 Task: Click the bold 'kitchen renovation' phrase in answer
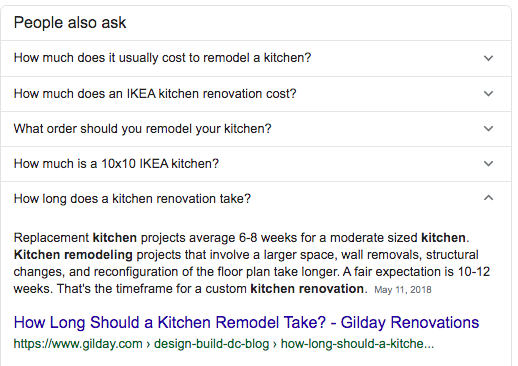(x=307, y=289)
